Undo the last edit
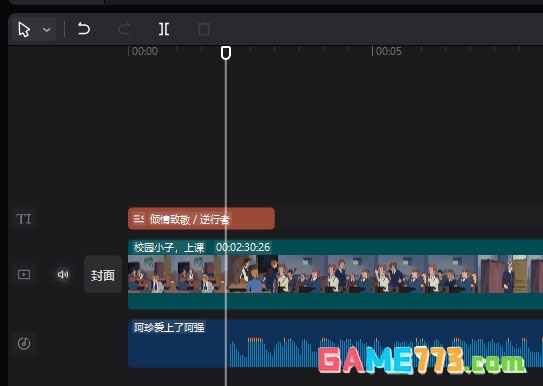This screenshot has width=543, height=386. (x=83, y=29)
